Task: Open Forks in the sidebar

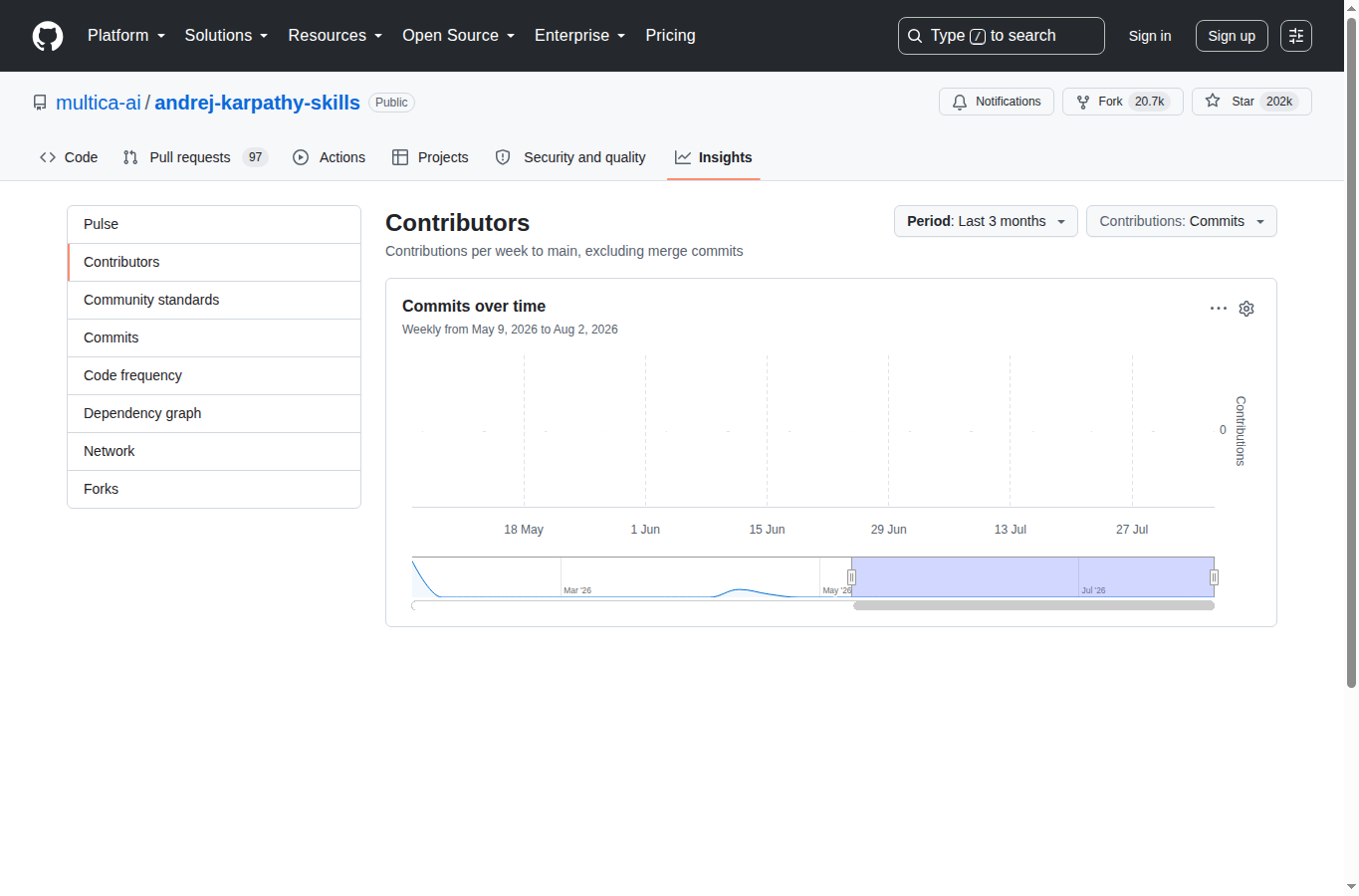Action: coord(214,489)
